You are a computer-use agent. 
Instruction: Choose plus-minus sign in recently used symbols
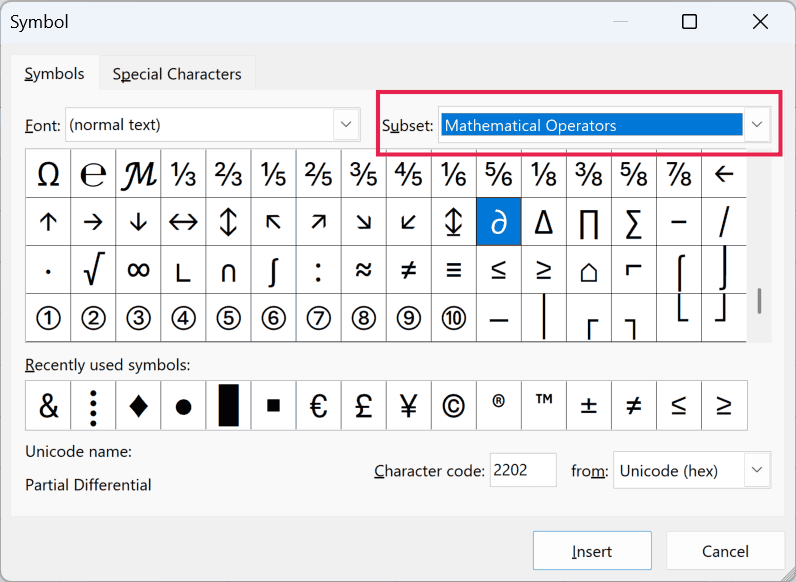[589, 405]
